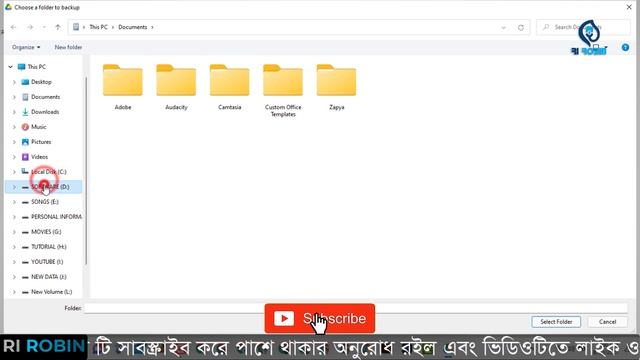
Task: Click the Documents icon in sidebar
Action: [x=25, y=97]
